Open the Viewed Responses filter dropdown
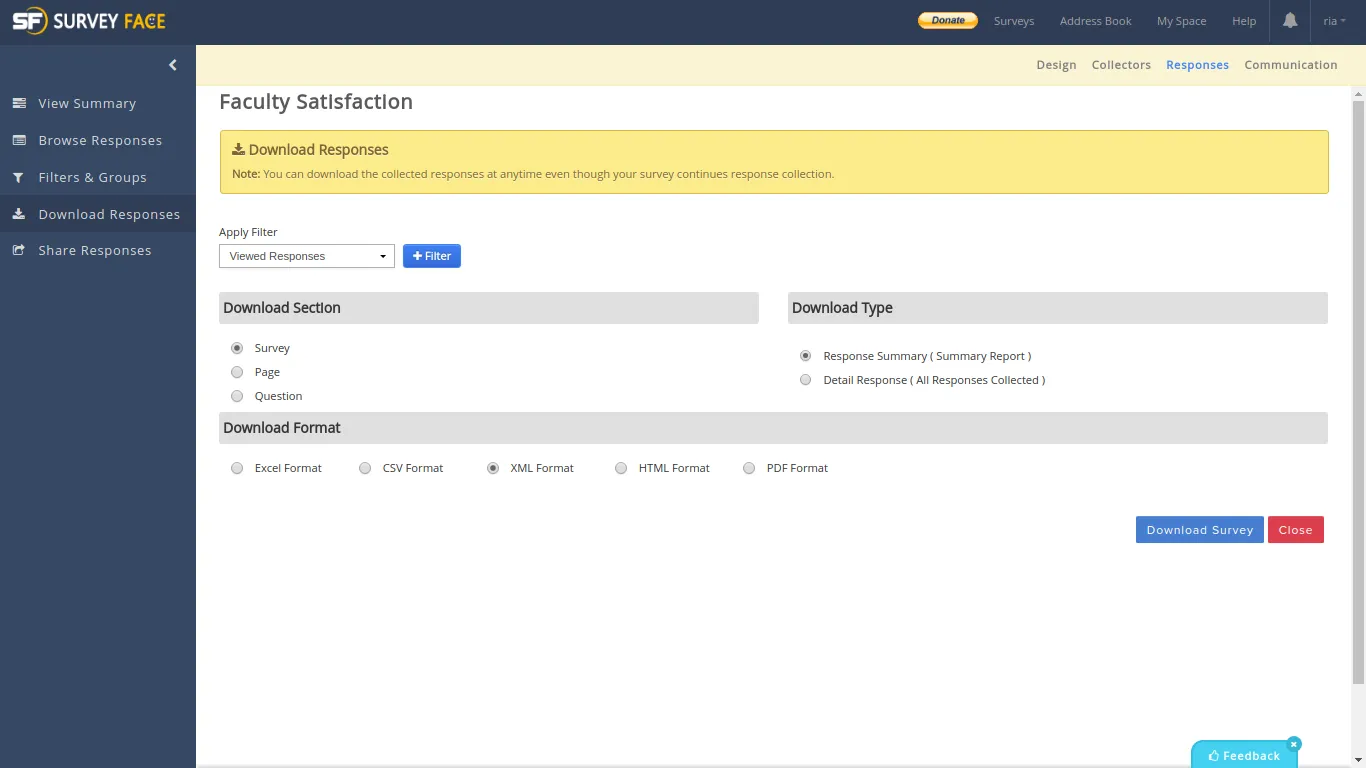The height and width of the screenshot is (768, 1366). point(306,256)
